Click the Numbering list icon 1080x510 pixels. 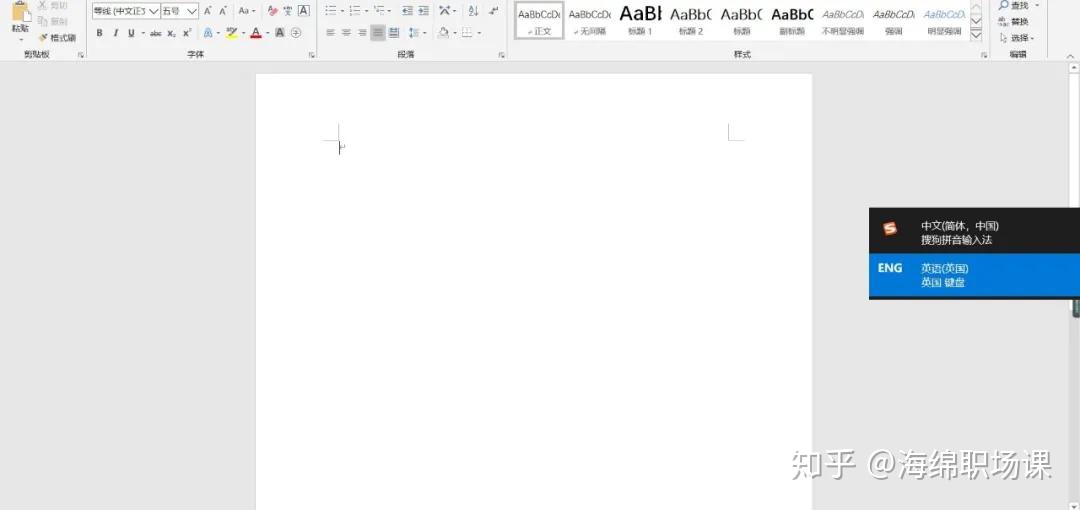coord(357,11)
